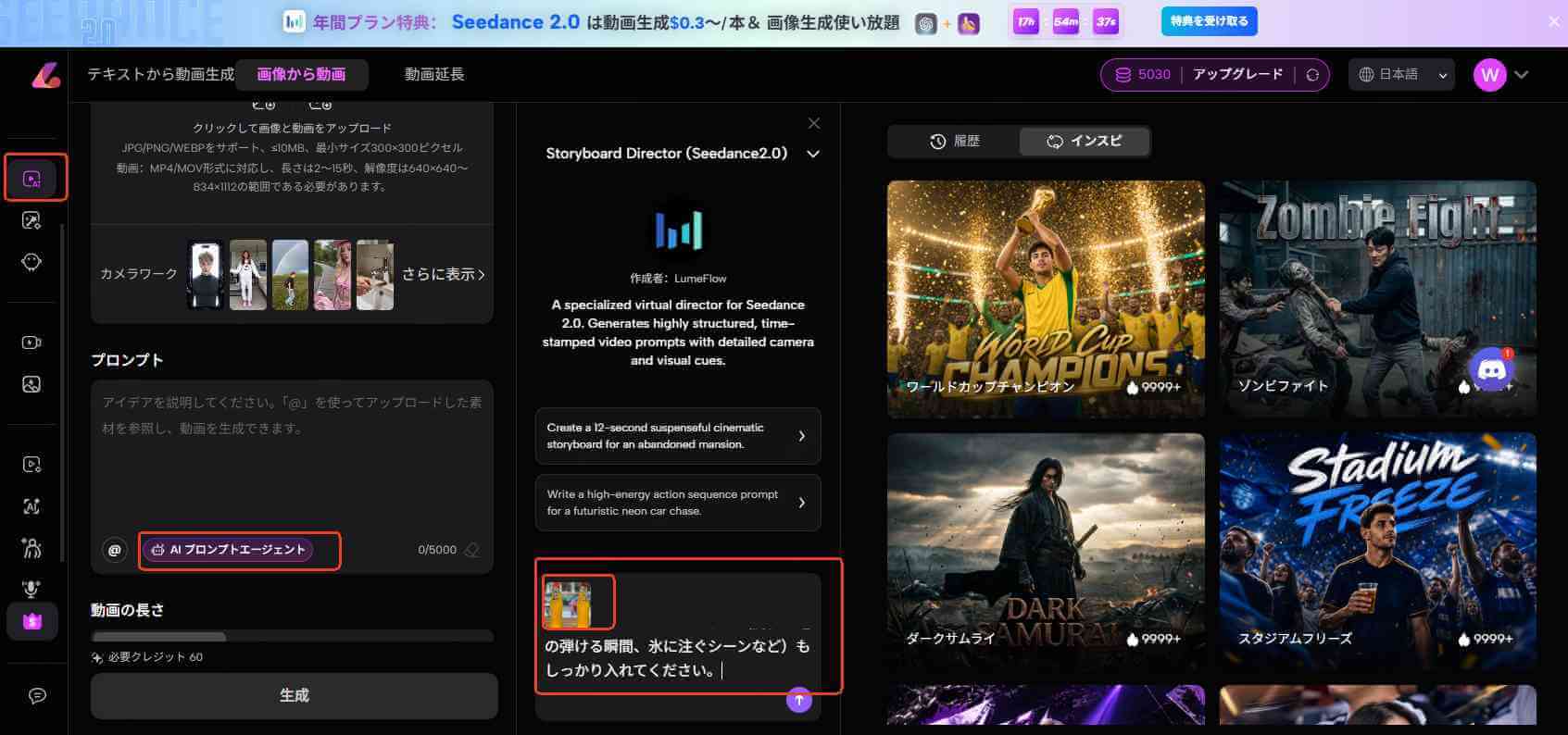Click the agent chat message input
The image size is (1568, 735).
(x=678, y=658)
